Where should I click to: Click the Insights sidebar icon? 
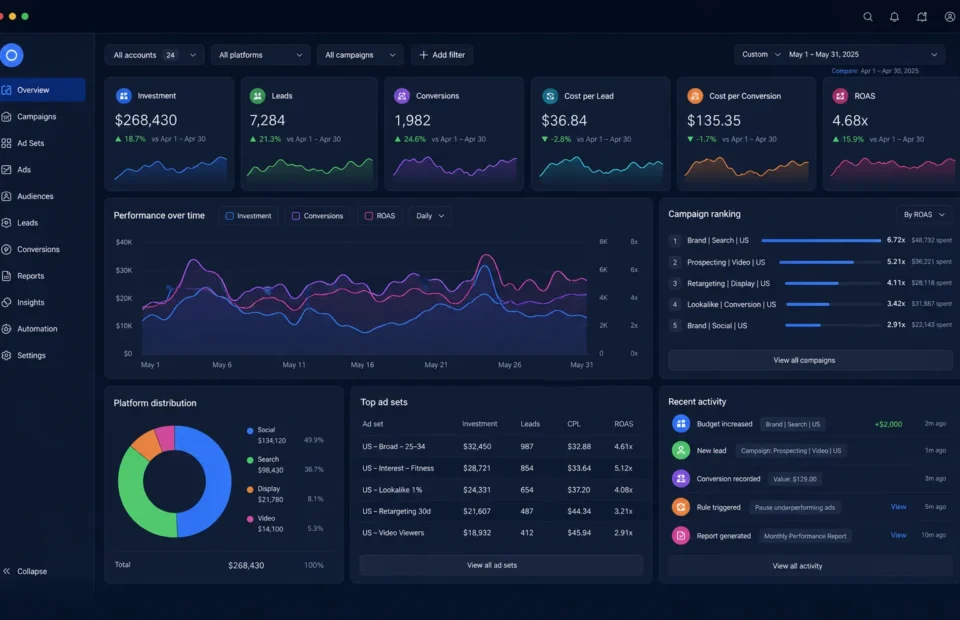pos(6,302)
